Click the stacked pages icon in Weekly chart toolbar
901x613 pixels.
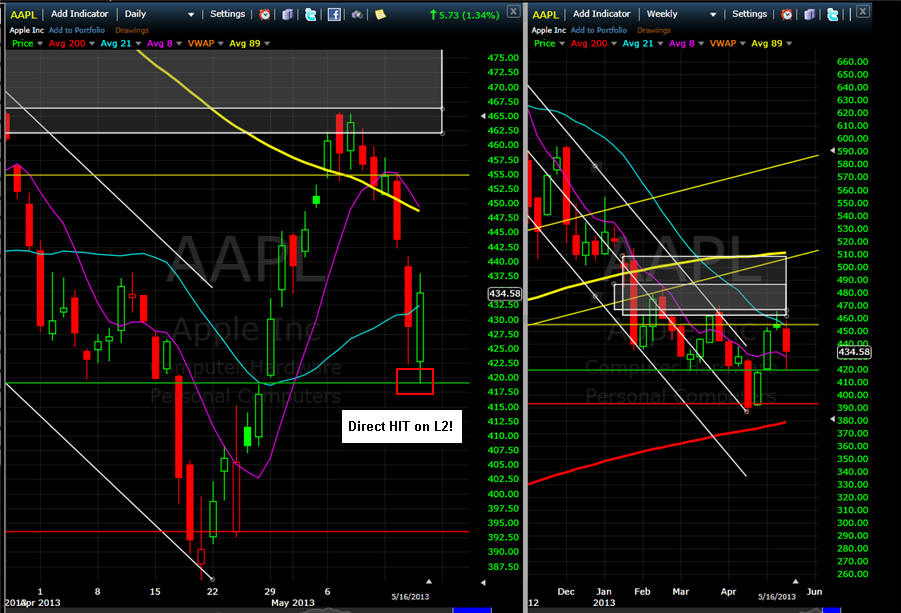click(x=810, y=14)
